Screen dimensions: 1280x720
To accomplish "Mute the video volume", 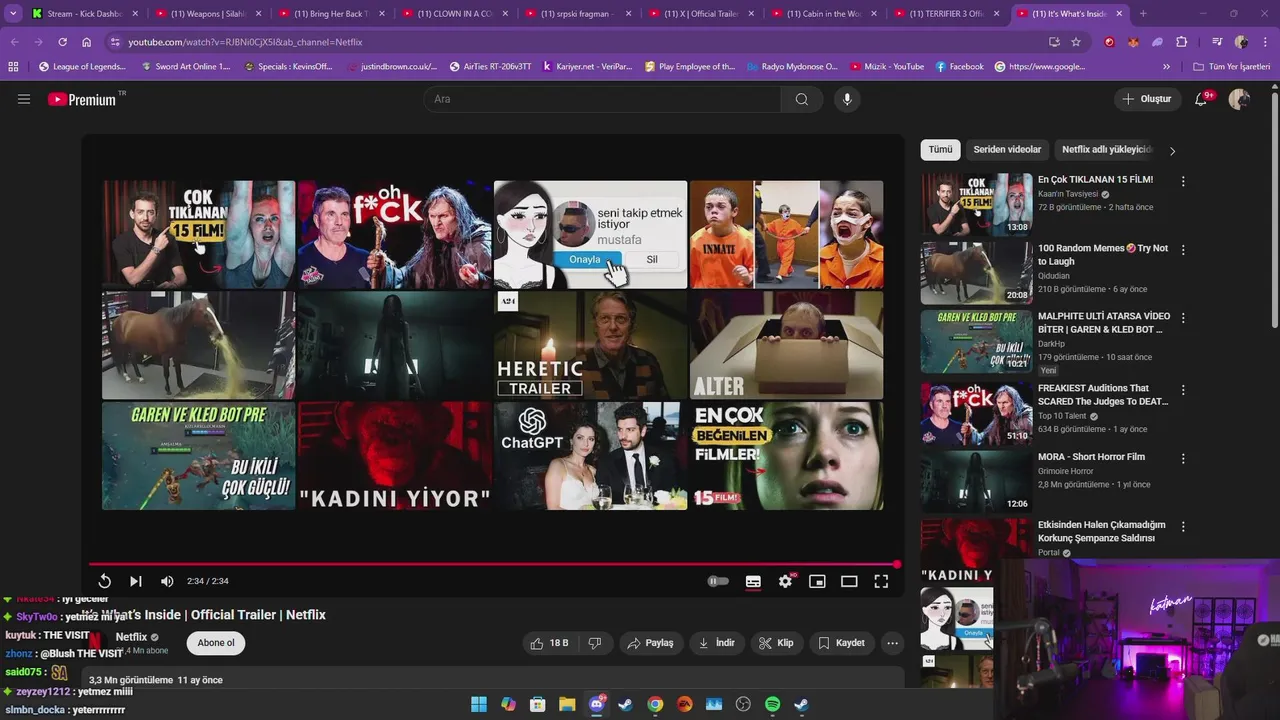I will [x=167, y=581].
